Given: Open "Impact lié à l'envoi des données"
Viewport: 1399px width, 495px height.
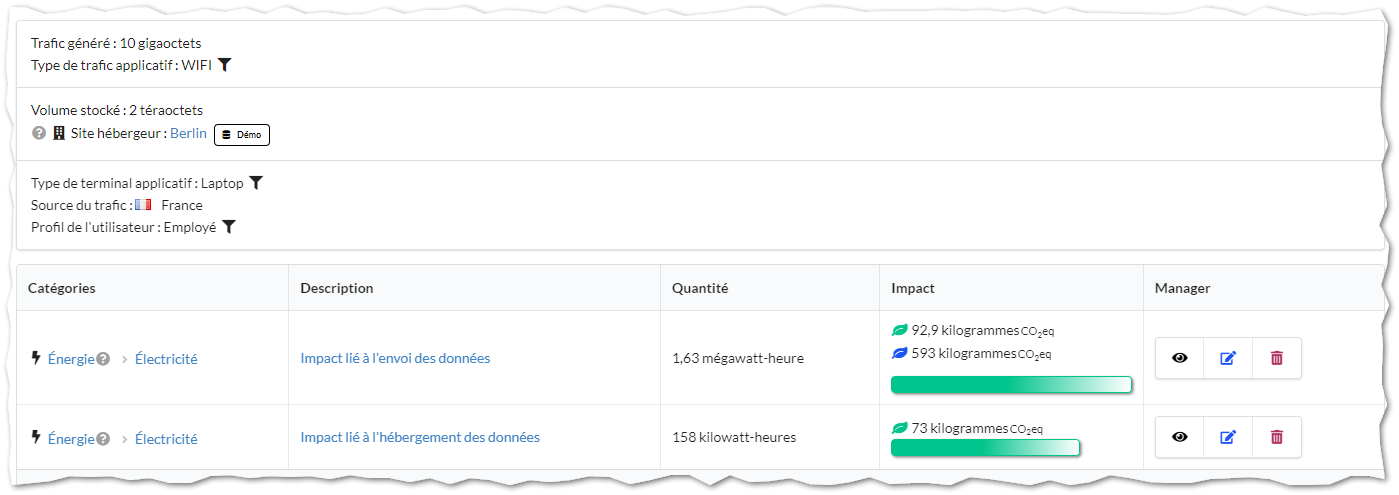Looking at the screenshot, I should 395,358.
